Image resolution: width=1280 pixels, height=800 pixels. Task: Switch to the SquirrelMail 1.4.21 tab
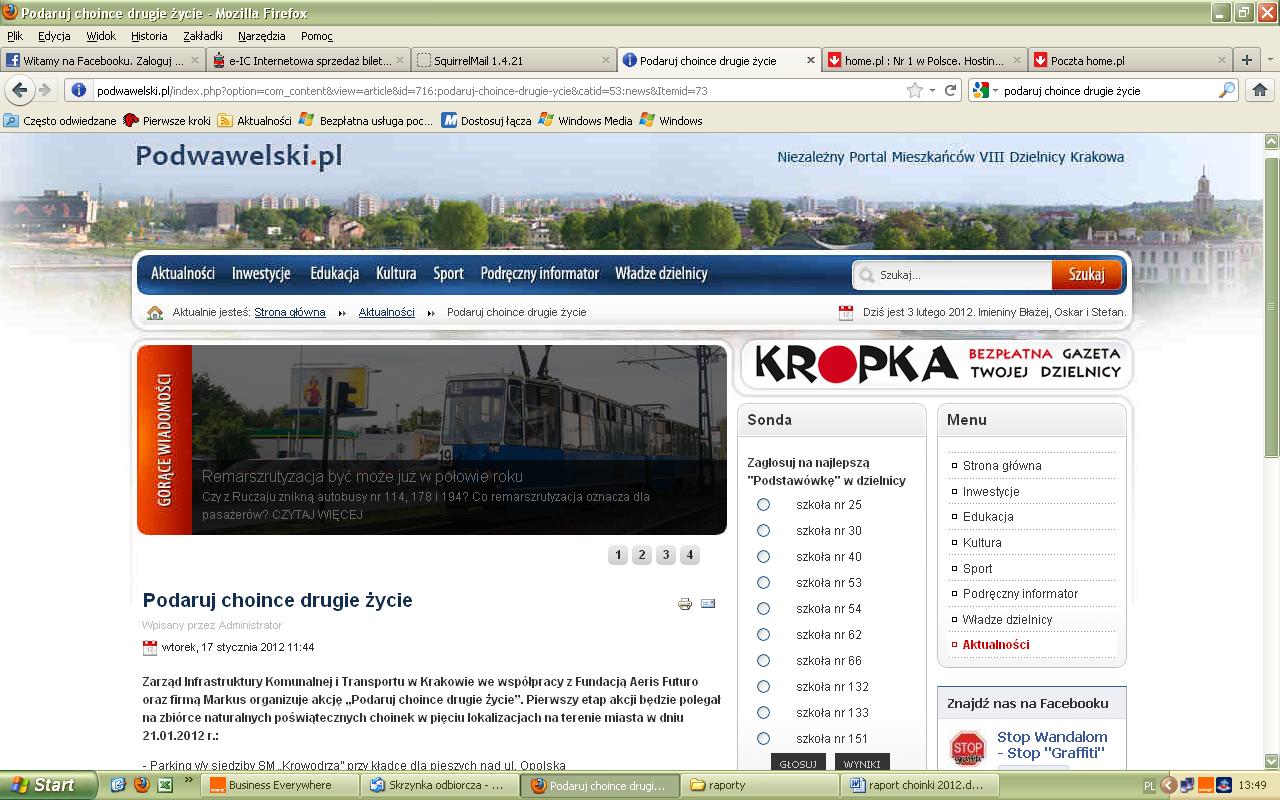click(513, 60)
